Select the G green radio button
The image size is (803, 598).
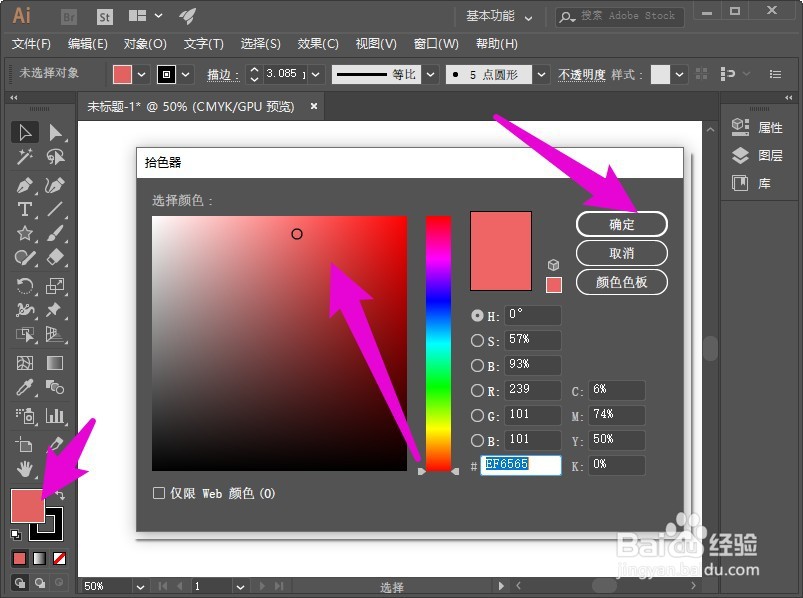477,415
